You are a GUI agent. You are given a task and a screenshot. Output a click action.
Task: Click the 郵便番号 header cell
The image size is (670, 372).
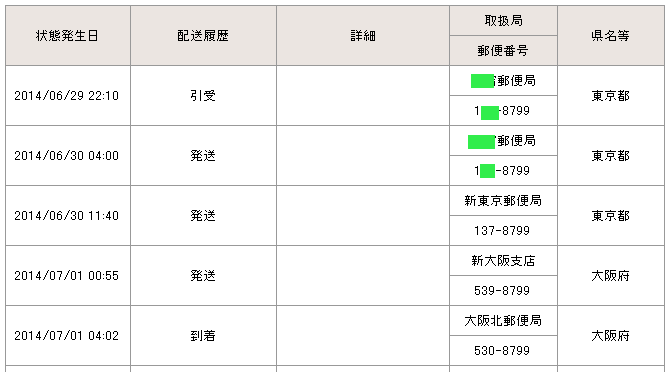pyautogui.click(x=503, y=50)
